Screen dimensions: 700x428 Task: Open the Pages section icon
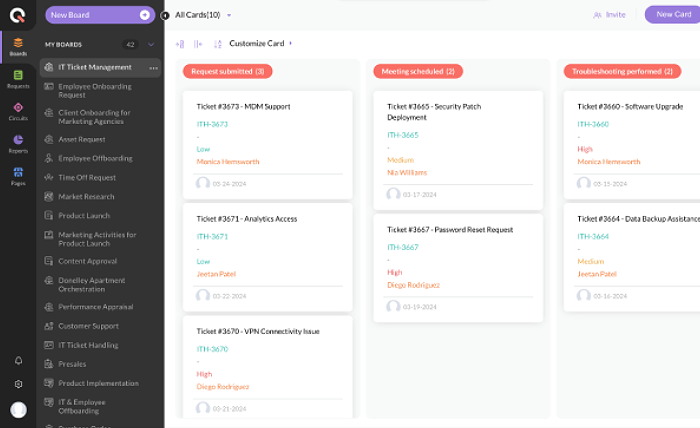[18, 176]
